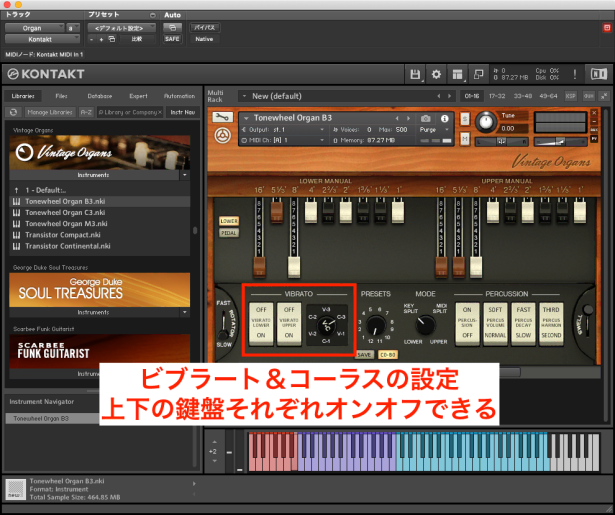Click next multi arrow in rack
Image resolution: width=615 pixels, height=515 pixels.
(x=449, y=96)
